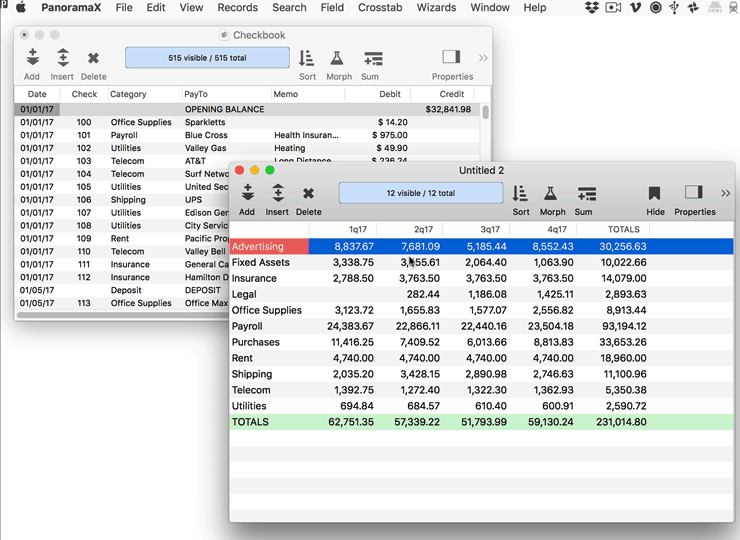Click 12 visible / 12 total counter
This screenshot has width=740, height=540.
[420, 193]
